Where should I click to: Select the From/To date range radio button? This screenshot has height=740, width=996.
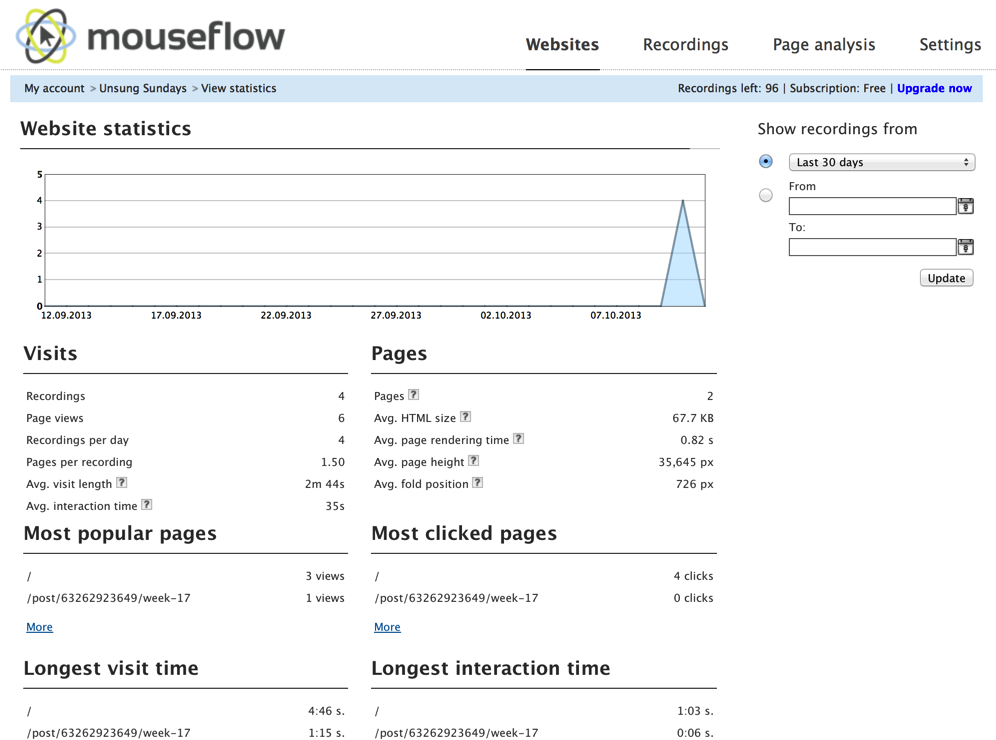click(x=766, y=195)
